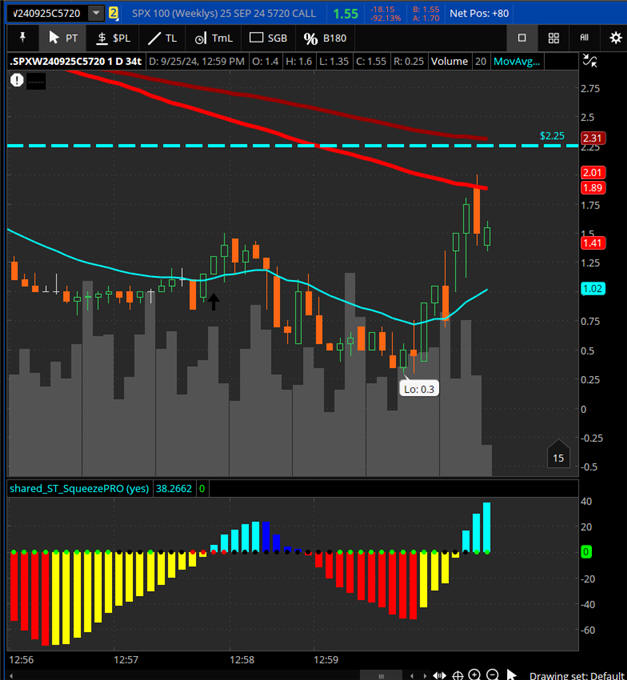Click the bottom pointer cursor icon

click(512, 675)
